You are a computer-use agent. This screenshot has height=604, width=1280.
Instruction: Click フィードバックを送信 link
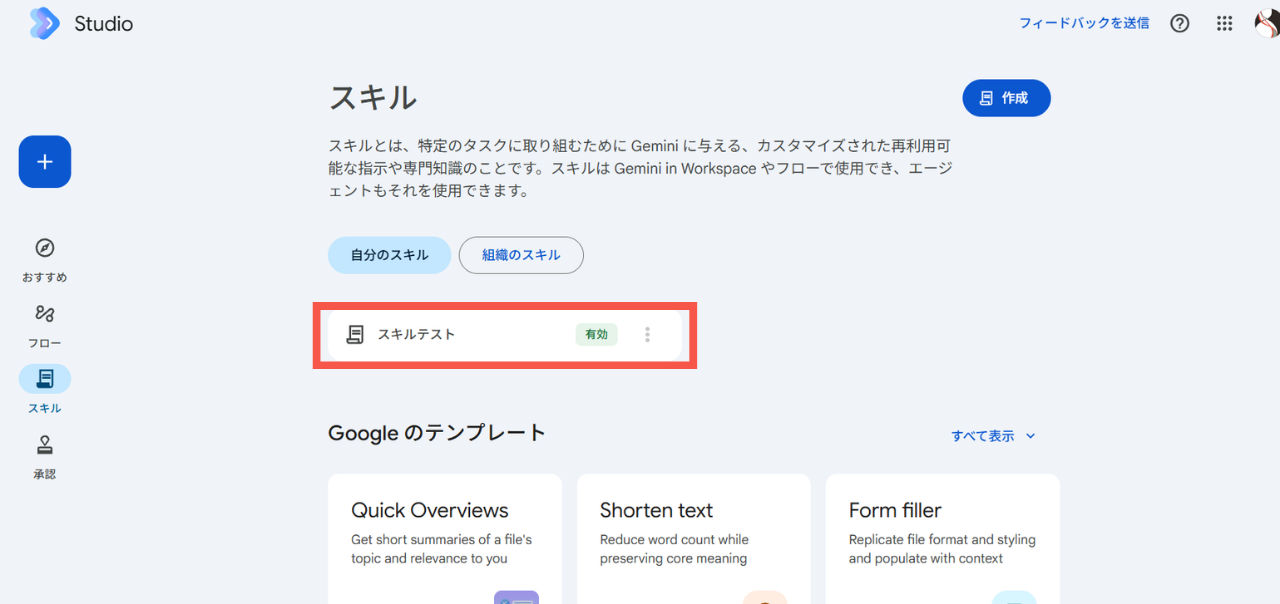point(1084,23)
